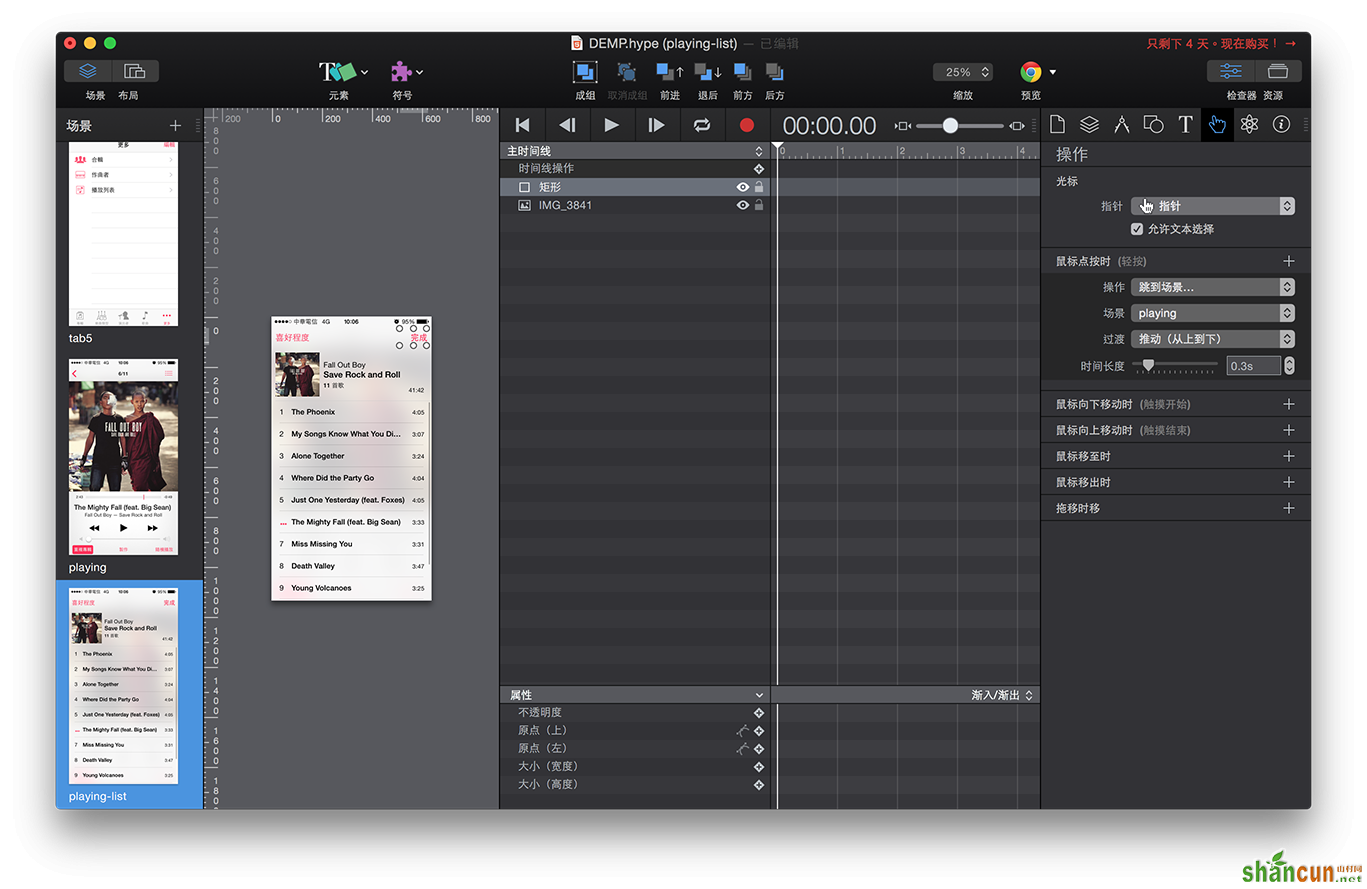
Task: Open the 过渡 推动 transition dropdown
Action: click(x=1213, y=339)
